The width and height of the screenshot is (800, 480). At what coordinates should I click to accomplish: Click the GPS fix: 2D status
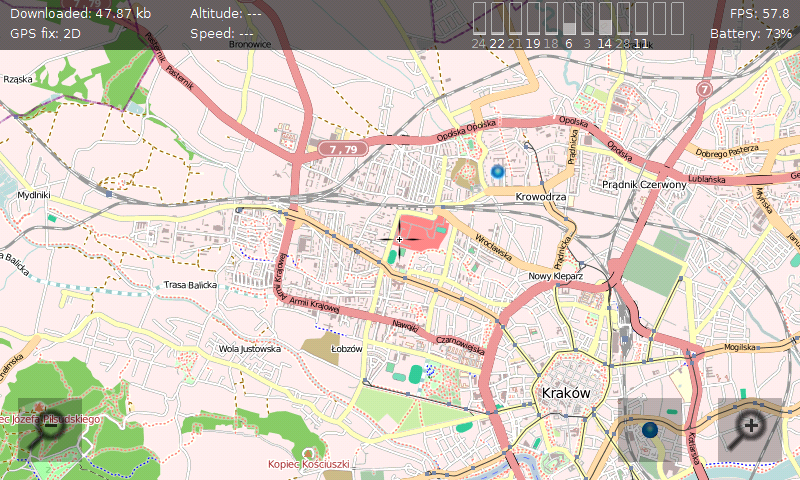point(45,33)
